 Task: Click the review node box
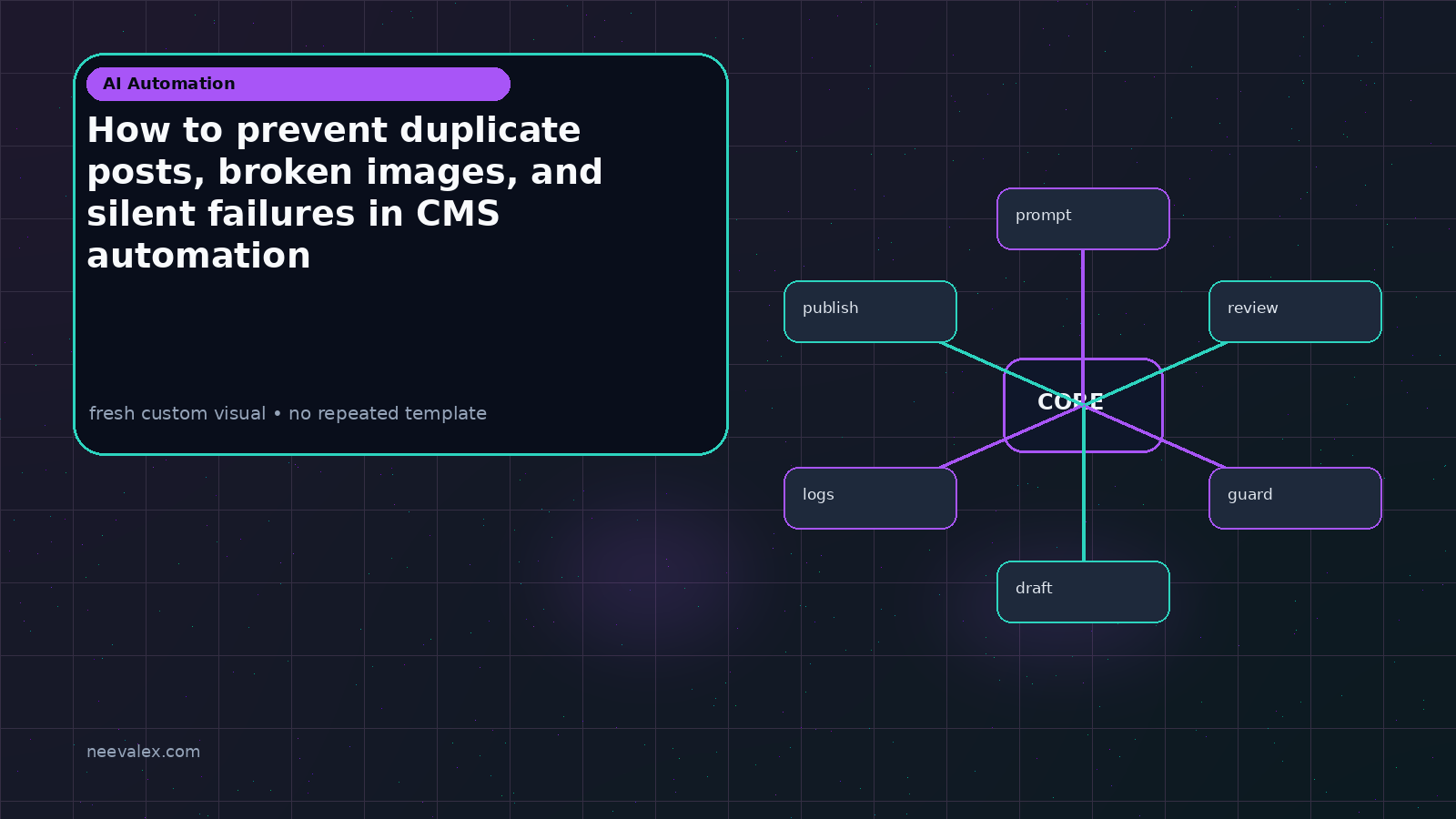point(1295,311)
